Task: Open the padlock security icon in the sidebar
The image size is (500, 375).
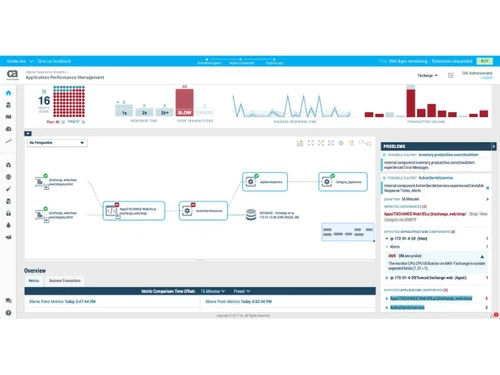Action: click(x=8, y=213)
